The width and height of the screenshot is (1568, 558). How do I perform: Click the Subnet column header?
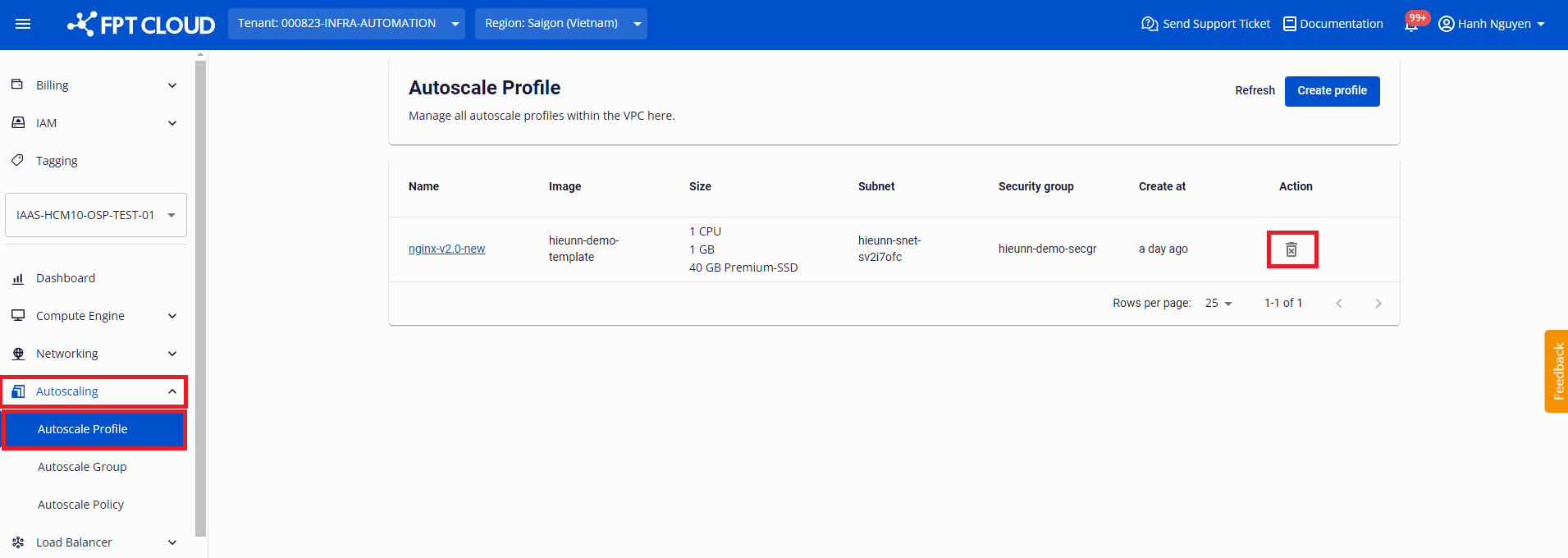point(876,186)
